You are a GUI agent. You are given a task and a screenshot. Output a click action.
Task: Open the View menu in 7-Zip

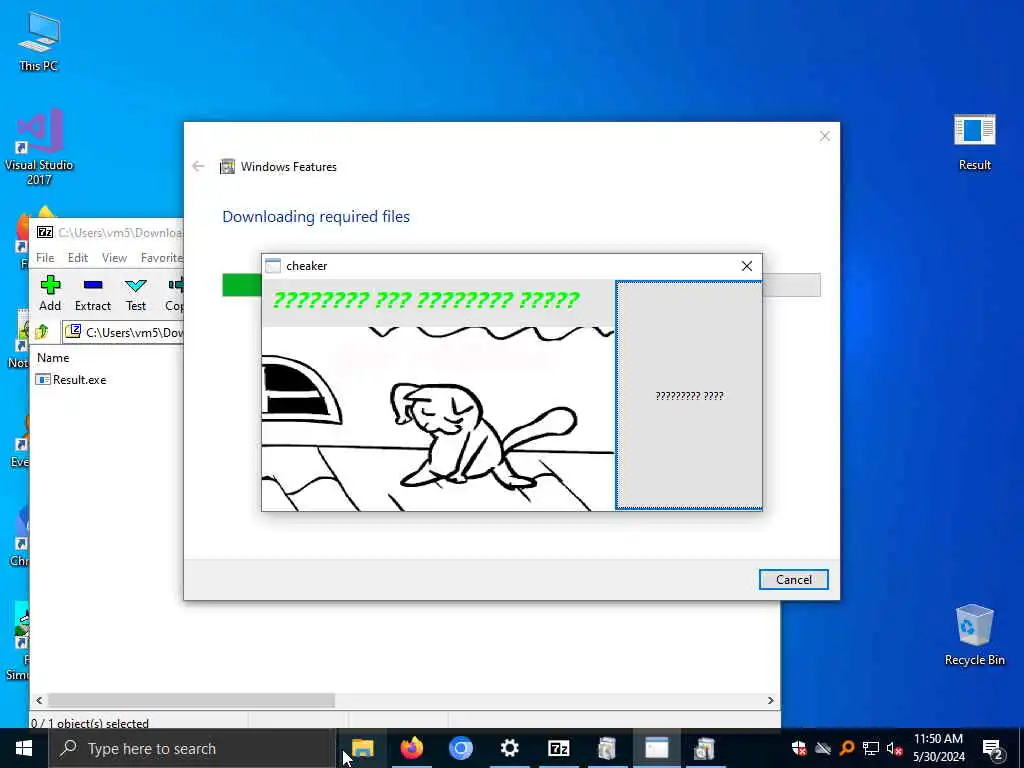pyautogui.click(x=114, y=258)
